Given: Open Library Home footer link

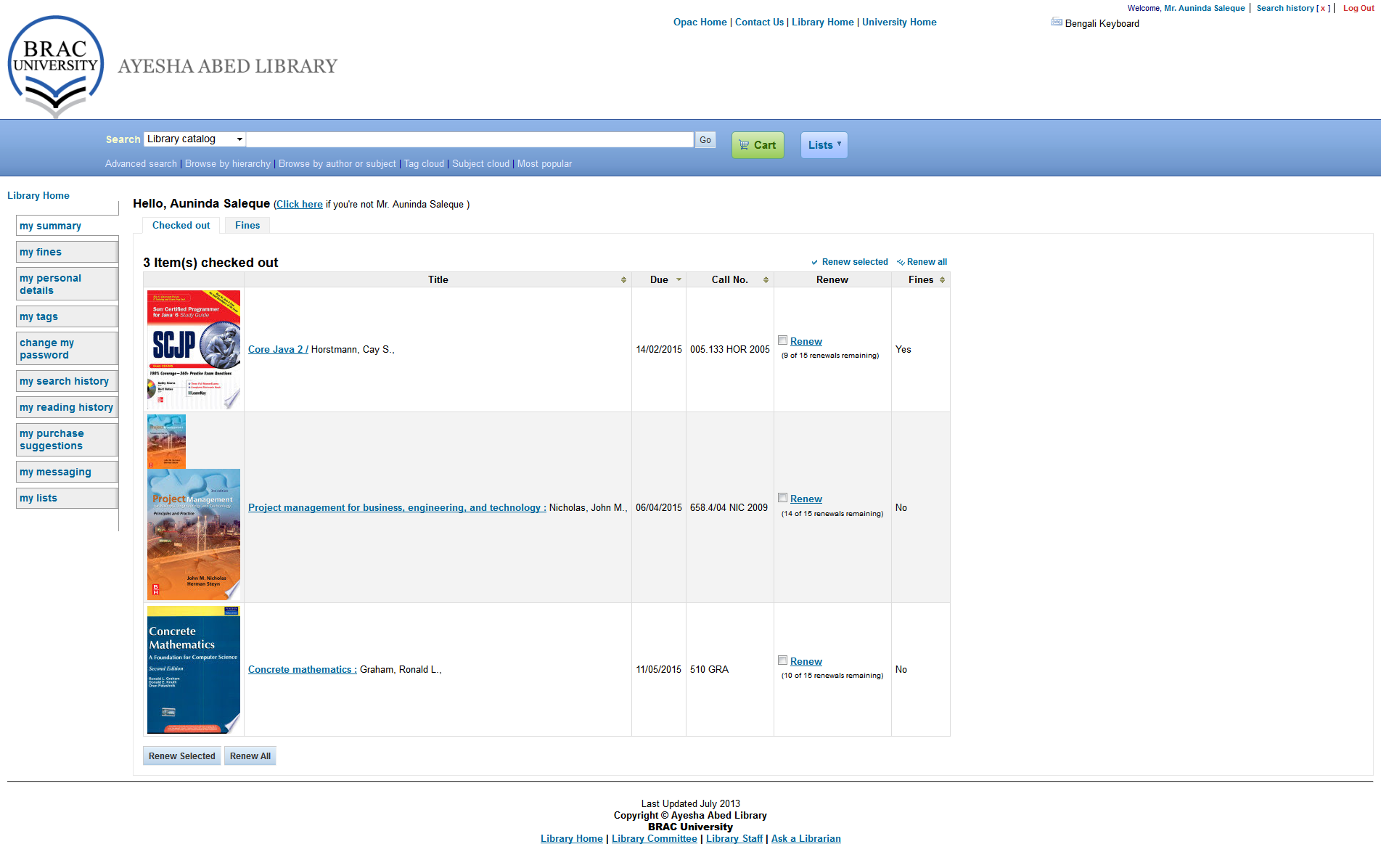Looking at the screenshot, I should pyautogui.click(x=572, y=839).
